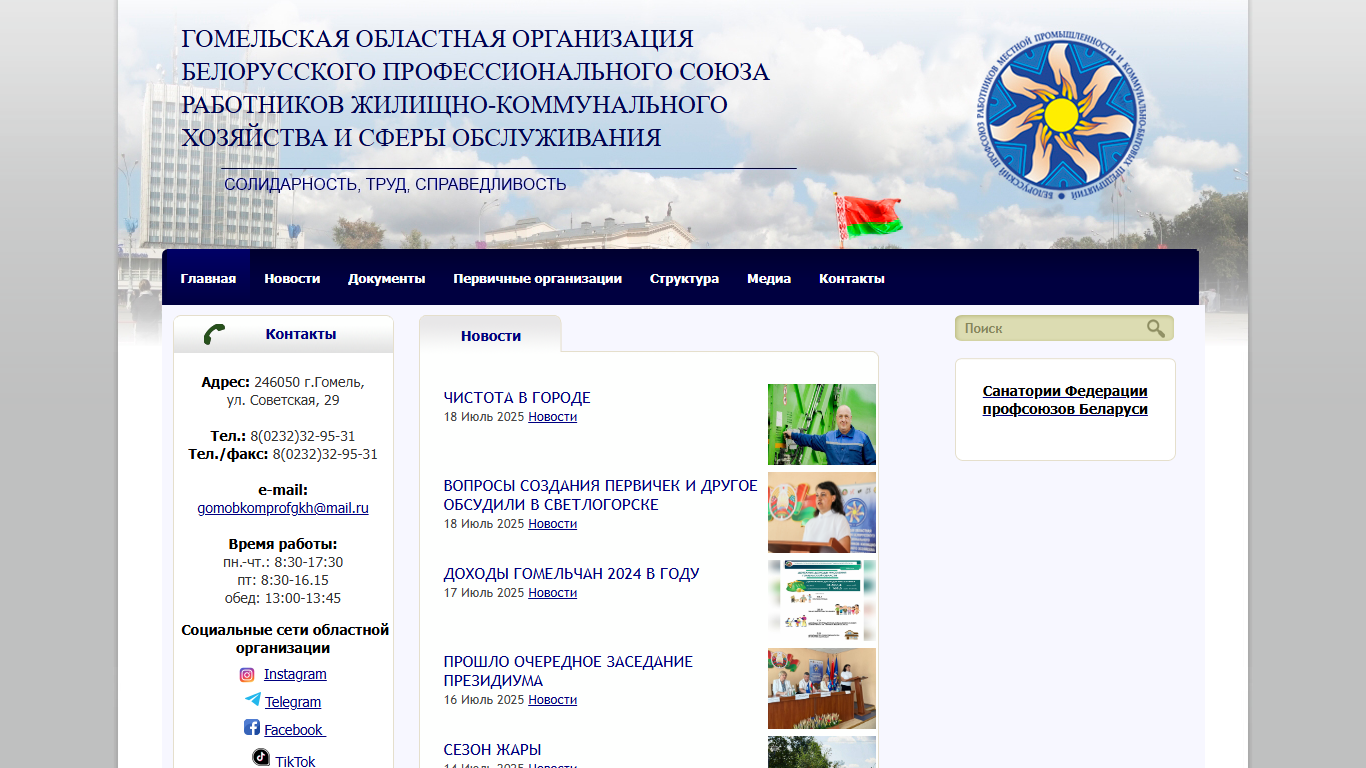The width and height of the screenshot is (1366, 768).
Task: Click the Facebook icon
Action: click(x=252, y=728)
